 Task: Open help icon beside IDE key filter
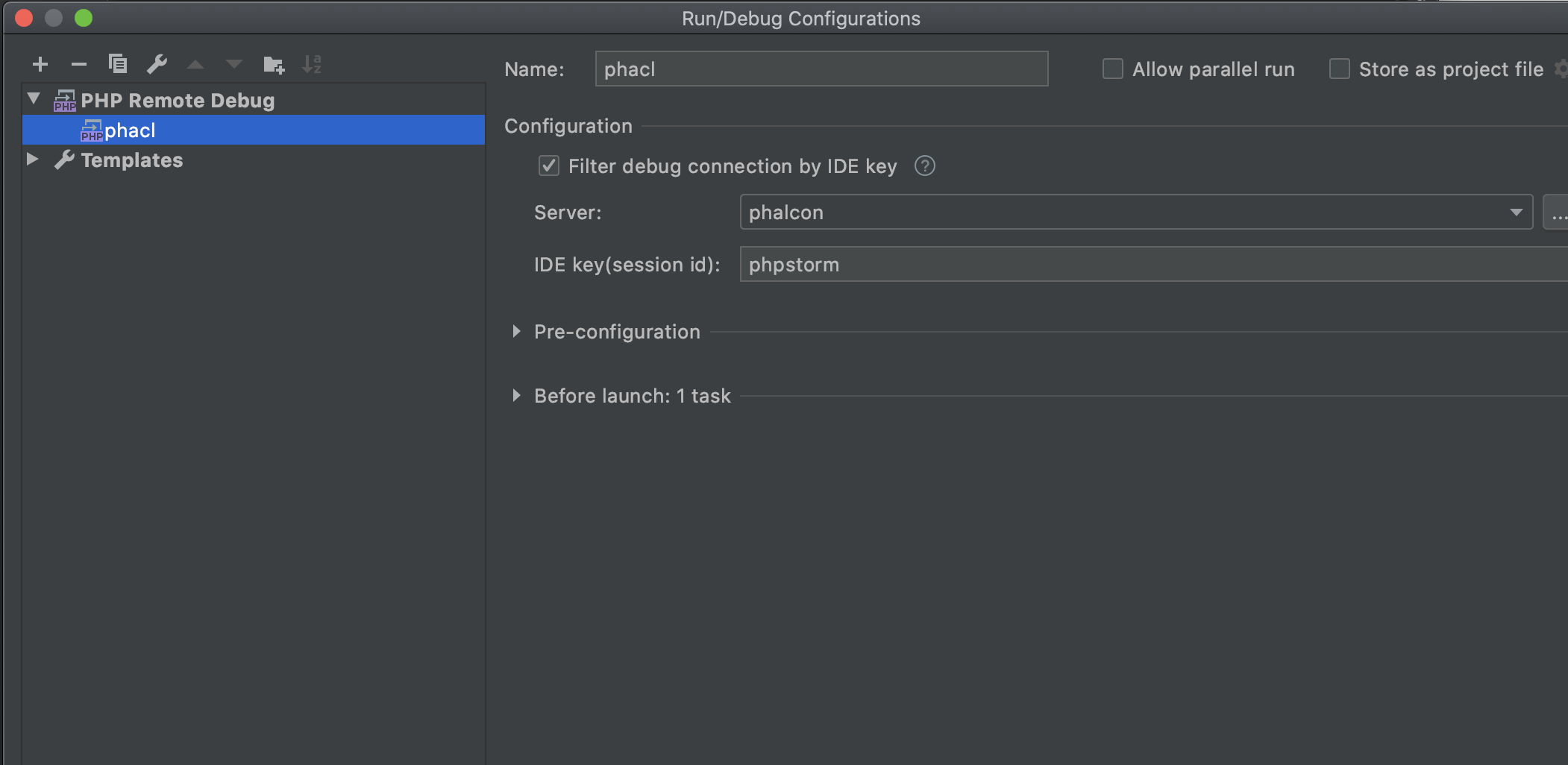pyautogui.click(x=924, y=166)
